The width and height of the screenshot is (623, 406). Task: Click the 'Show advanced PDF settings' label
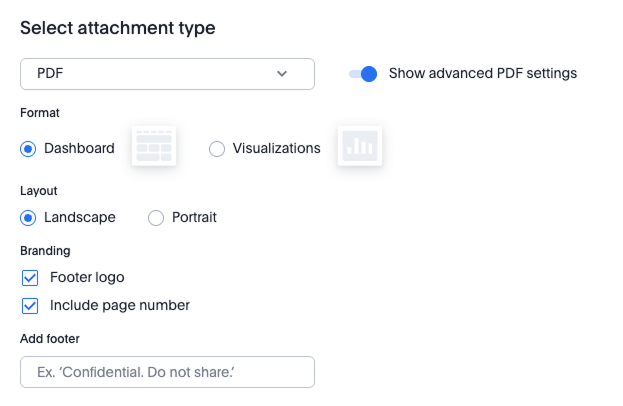tap(482, 73)
